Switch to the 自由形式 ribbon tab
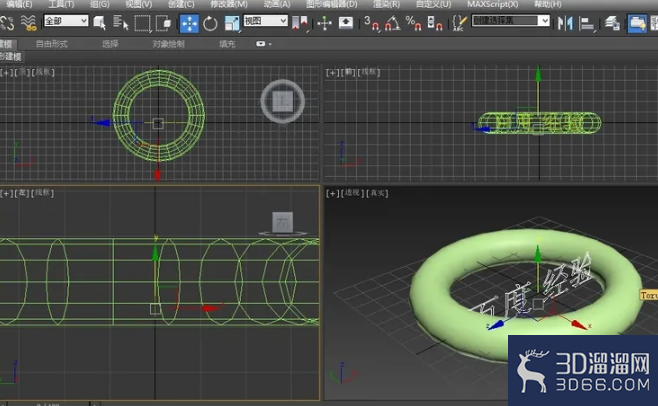 tap(52, 44)
